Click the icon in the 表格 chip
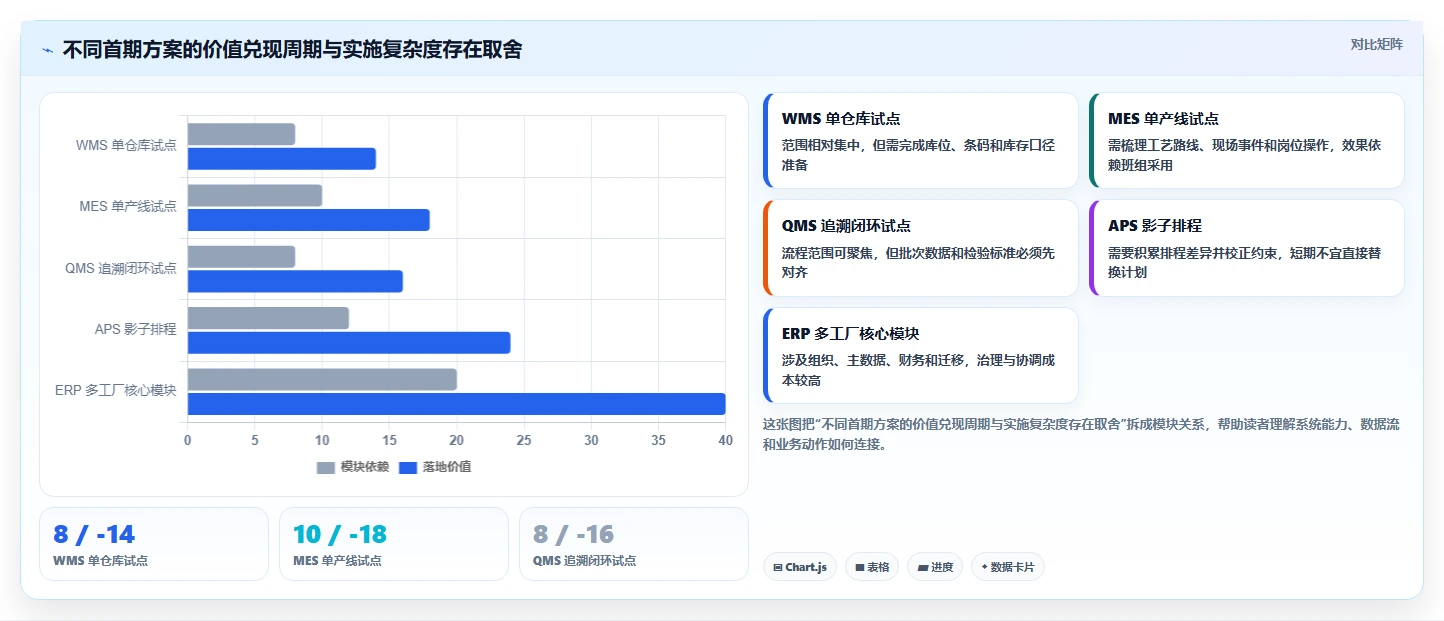The image size is (1444, 621). 859,567
